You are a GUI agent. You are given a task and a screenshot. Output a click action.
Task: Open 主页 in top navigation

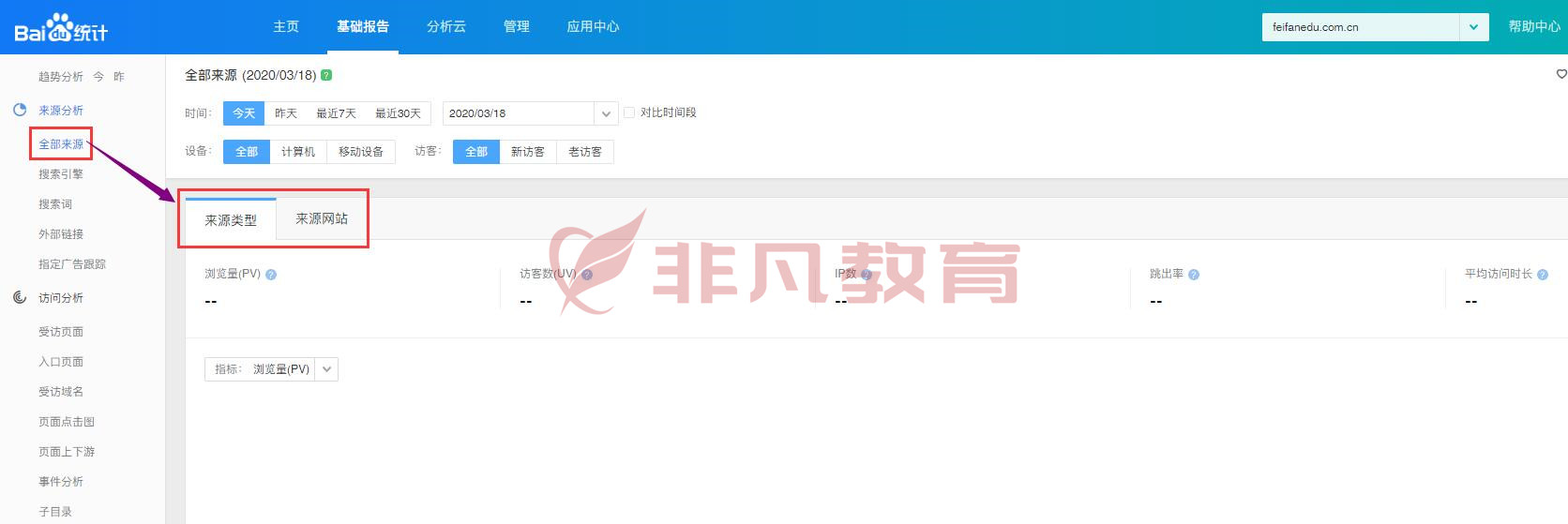coord(286,26)
